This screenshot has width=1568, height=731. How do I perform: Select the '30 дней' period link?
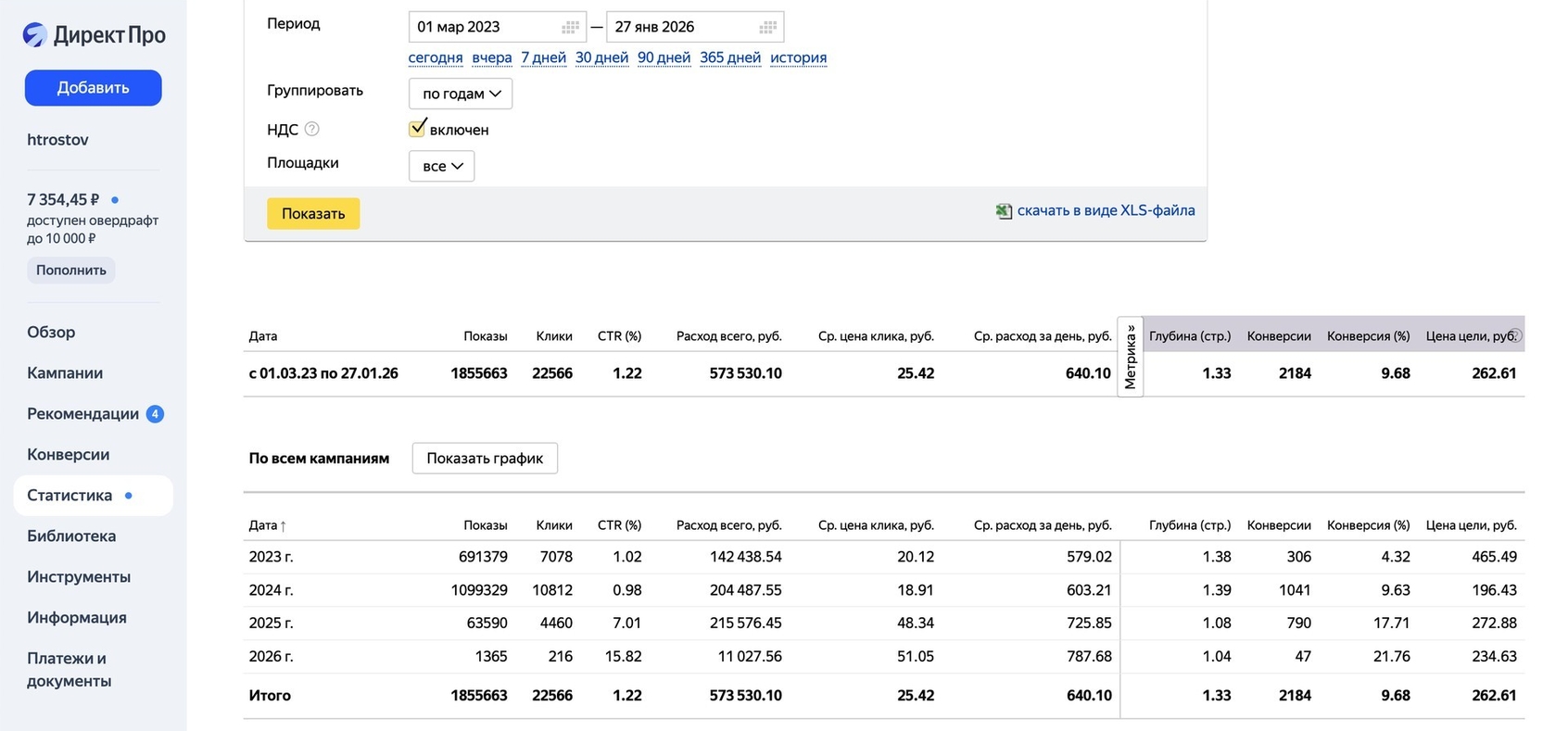click(601, 57)
